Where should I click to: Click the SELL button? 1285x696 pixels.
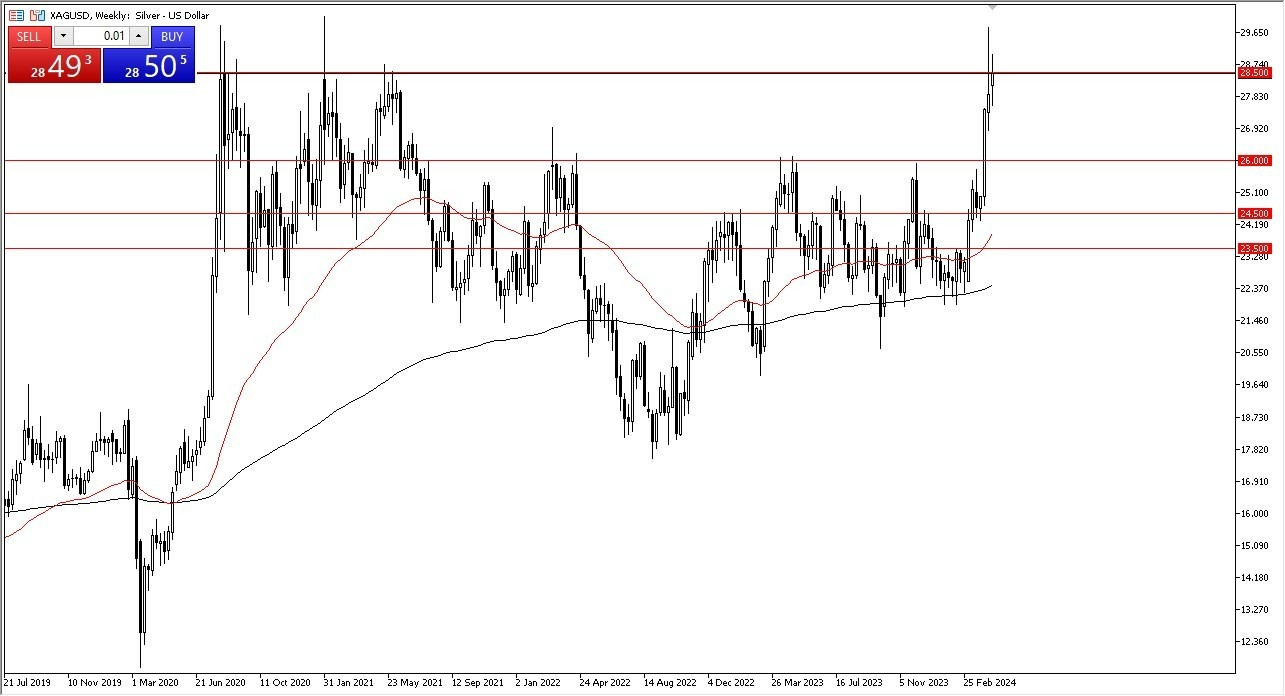[x=28, y=36]
